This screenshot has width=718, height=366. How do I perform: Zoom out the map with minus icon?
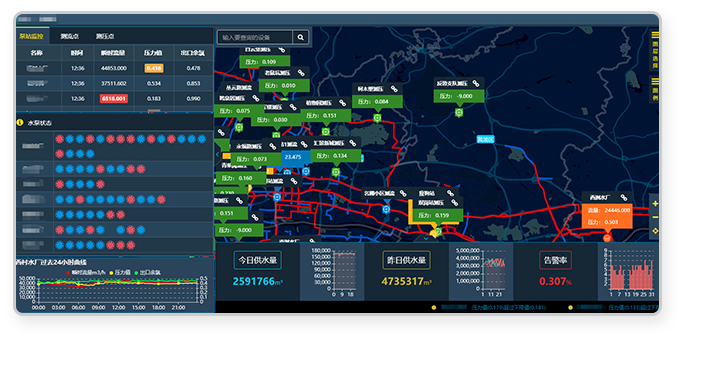pos(655,217)
